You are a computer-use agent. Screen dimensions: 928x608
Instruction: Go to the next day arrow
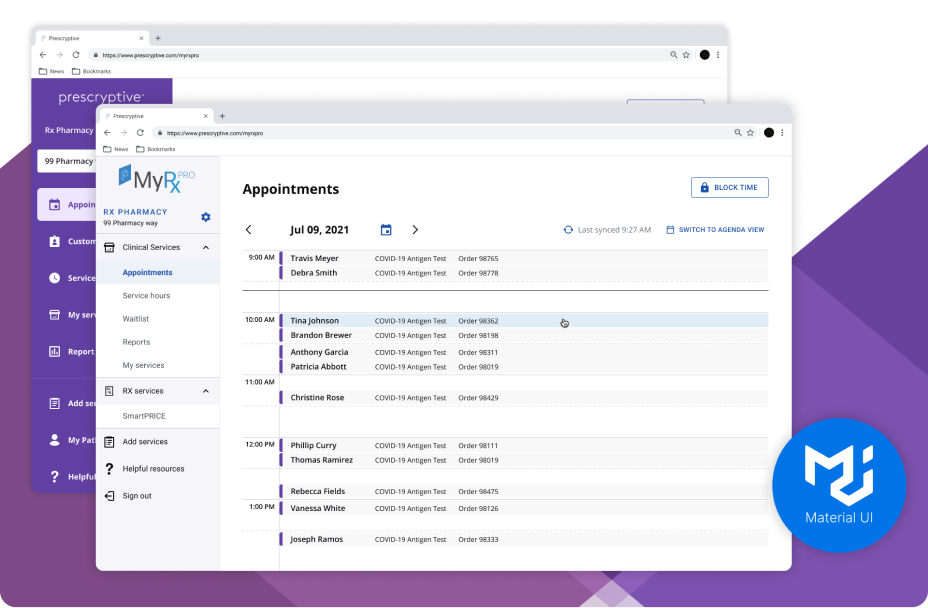(x=415, y=230)
